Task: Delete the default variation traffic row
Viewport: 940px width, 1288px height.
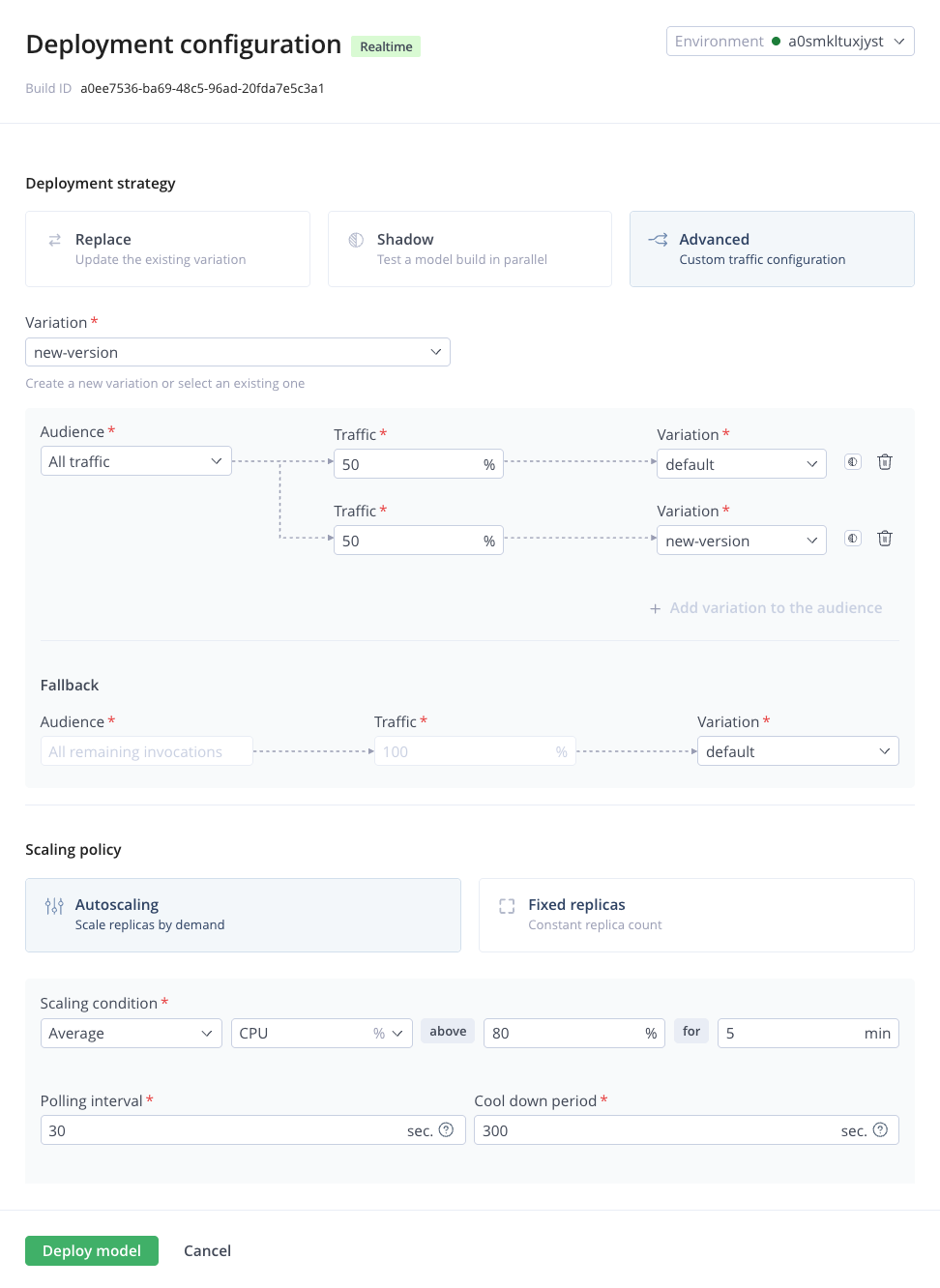Action: point(884,462)
